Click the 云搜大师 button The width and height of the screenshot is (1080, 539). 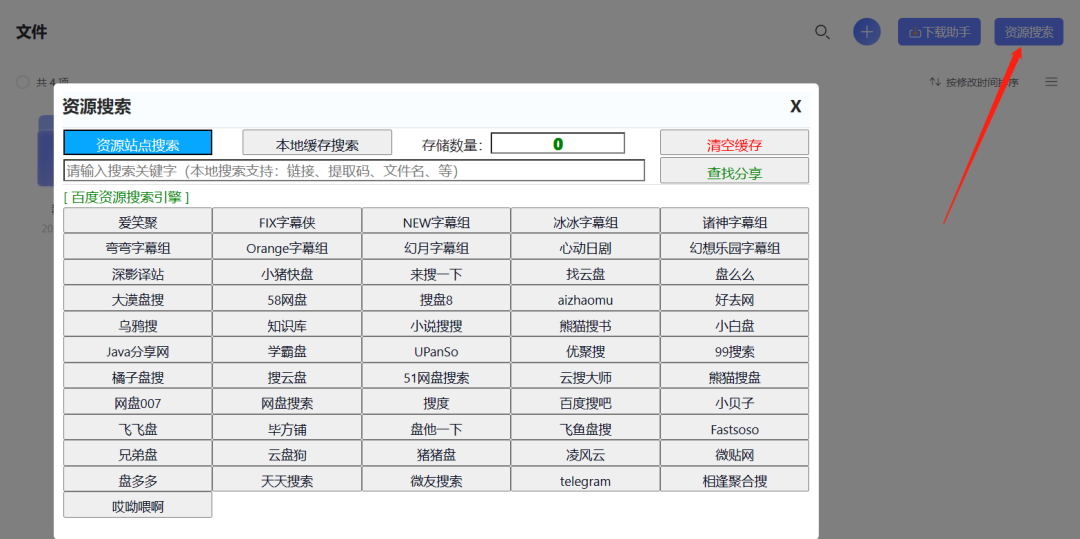pos(585,376)
